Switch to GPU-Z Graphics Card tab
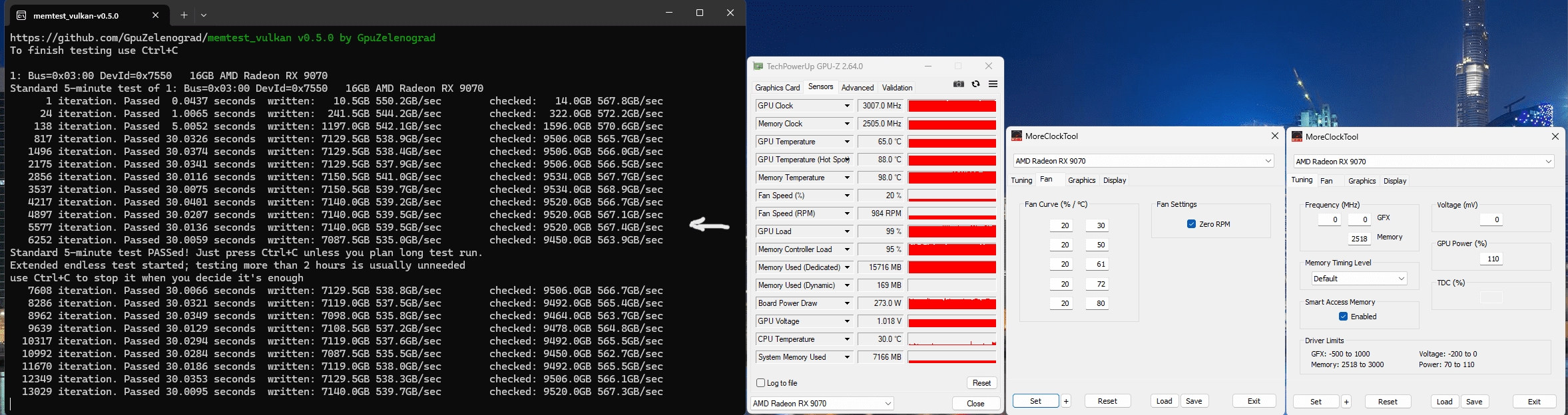The image size is (1568, 415). click(777, 88)
